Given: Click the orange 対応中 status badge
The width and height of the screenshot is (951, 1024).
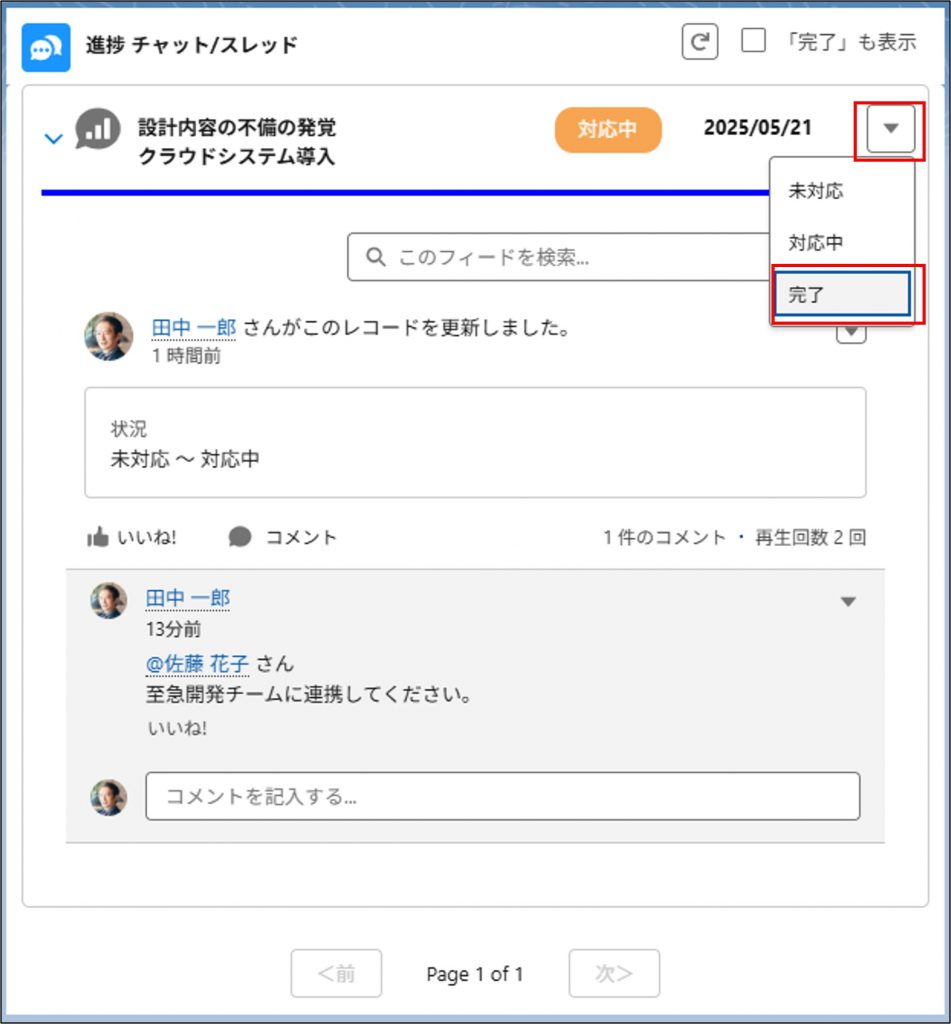Looking at the screenshot, I should 608,130.
